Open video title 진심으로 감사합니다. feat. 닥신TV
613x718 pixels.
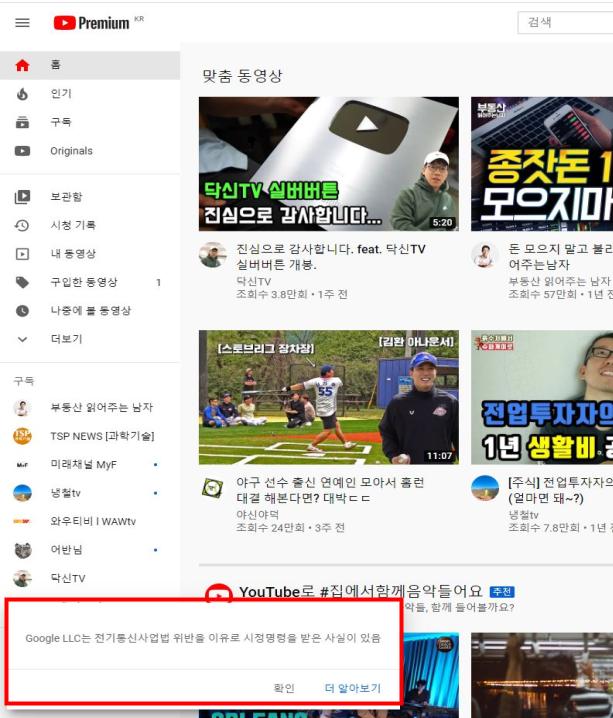click(x=331, y=256)
